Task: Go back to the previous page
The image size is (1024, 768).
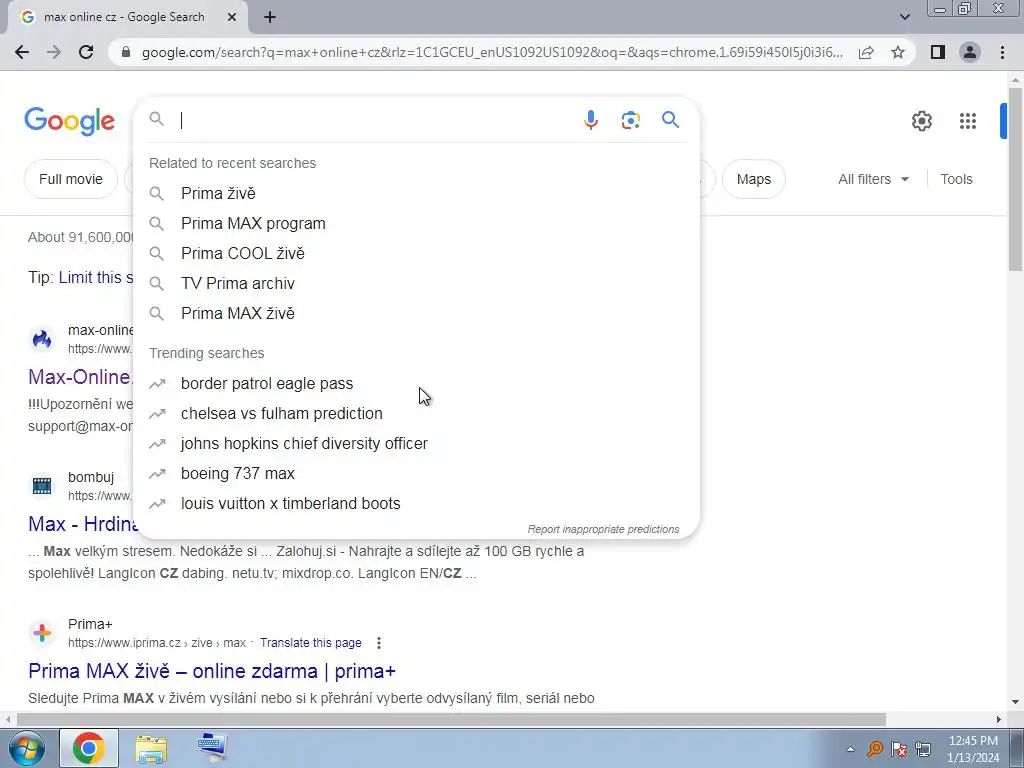Action: click(22, 52)
